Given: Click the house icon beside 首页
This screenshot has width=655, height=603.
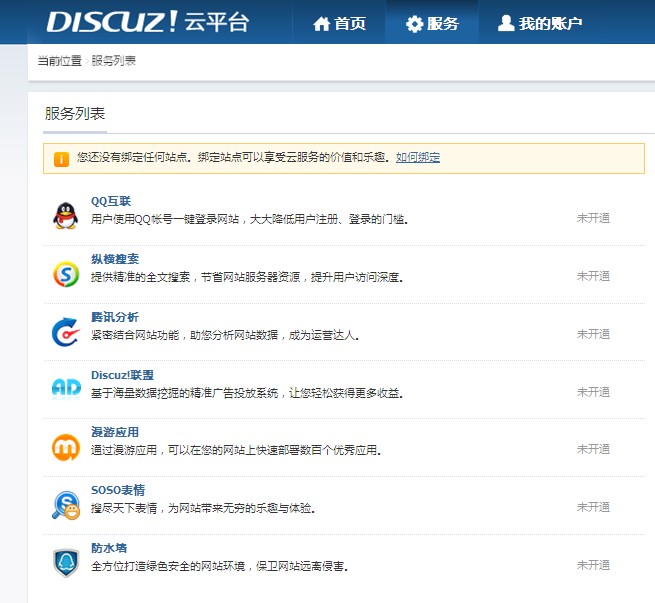Looking at the screenshot, I should click(x=322, y=24).
